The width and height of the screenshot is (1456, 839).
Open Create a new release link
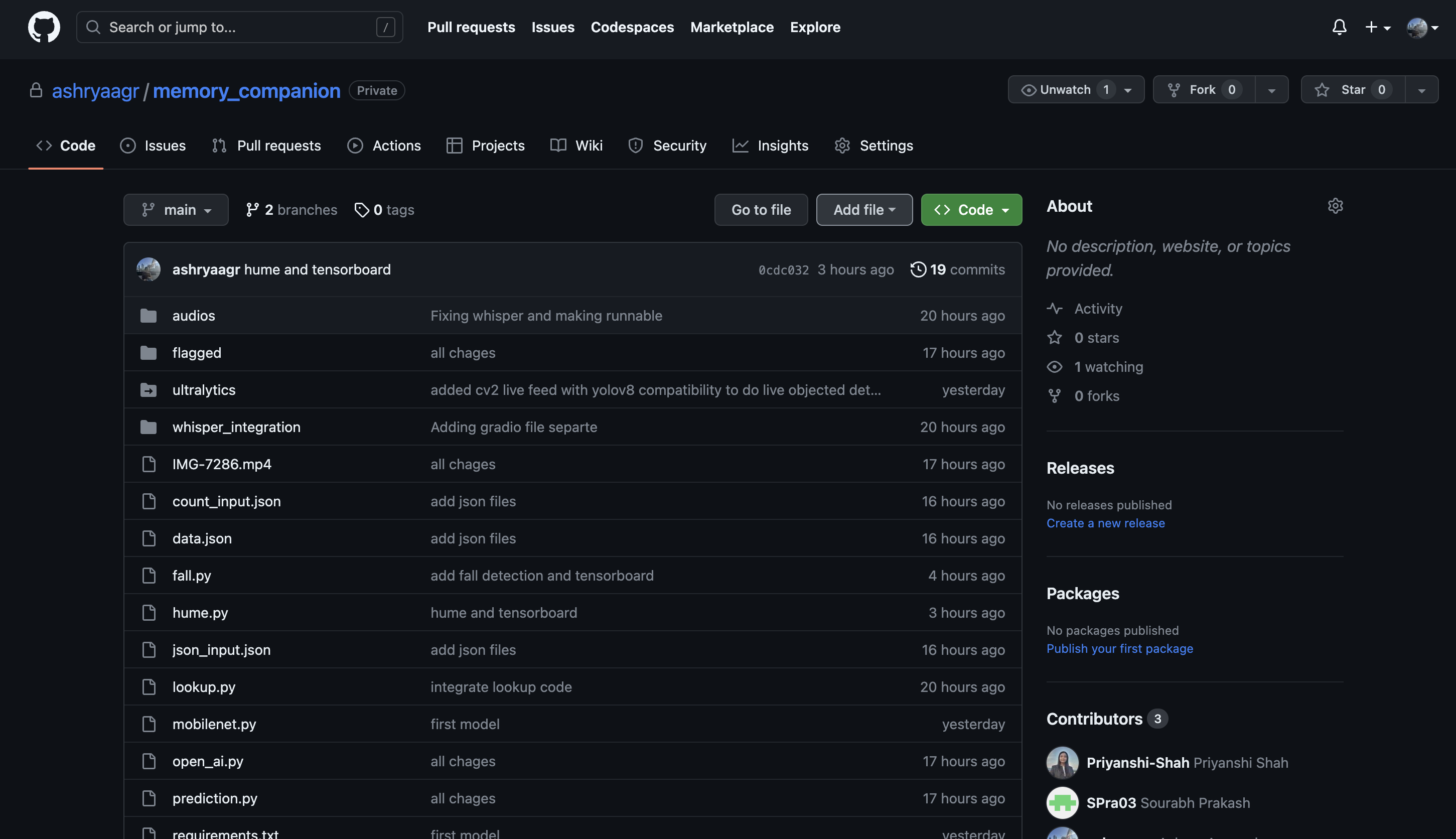(x=1105, y=523)
